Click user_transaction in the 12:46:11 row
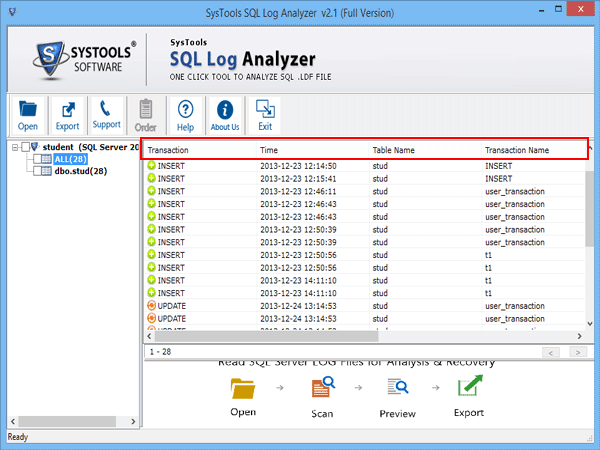Screen dimensions: 600x450 click(x=515, y=191)
